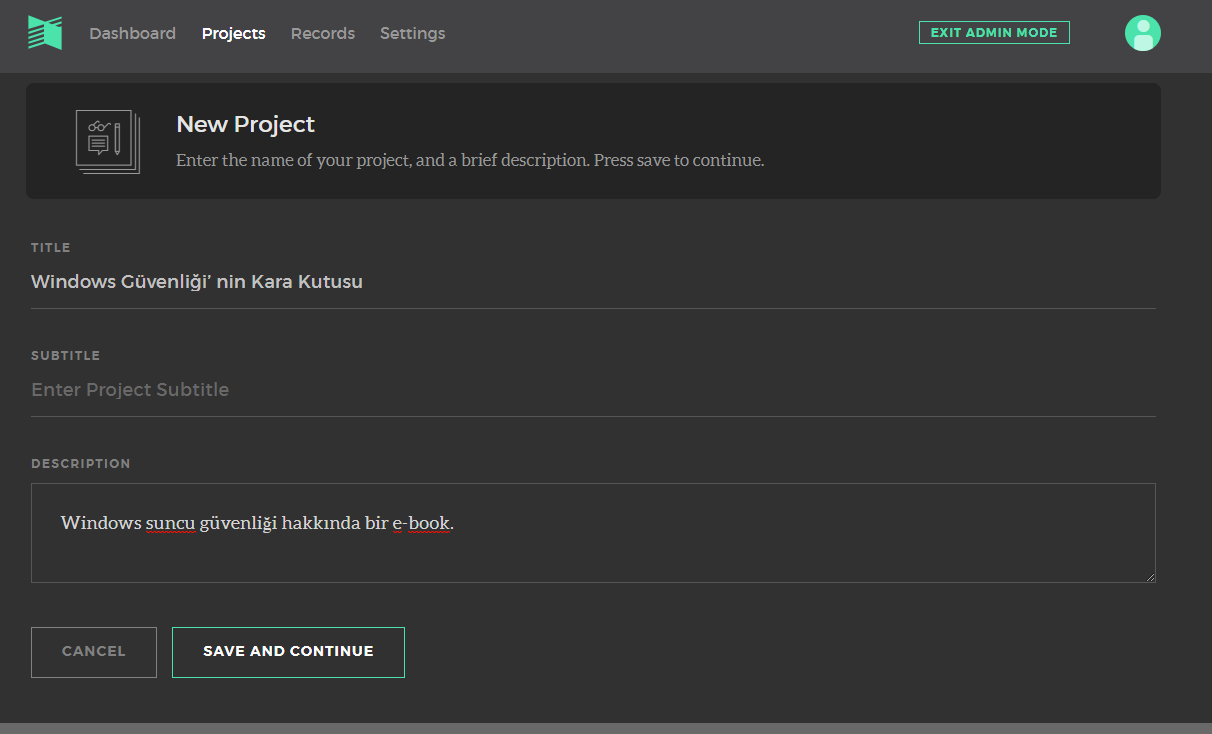Viewport: 1212px width, 734px height.
Task: Open the user profile avatar
Action: point(1143,33)
